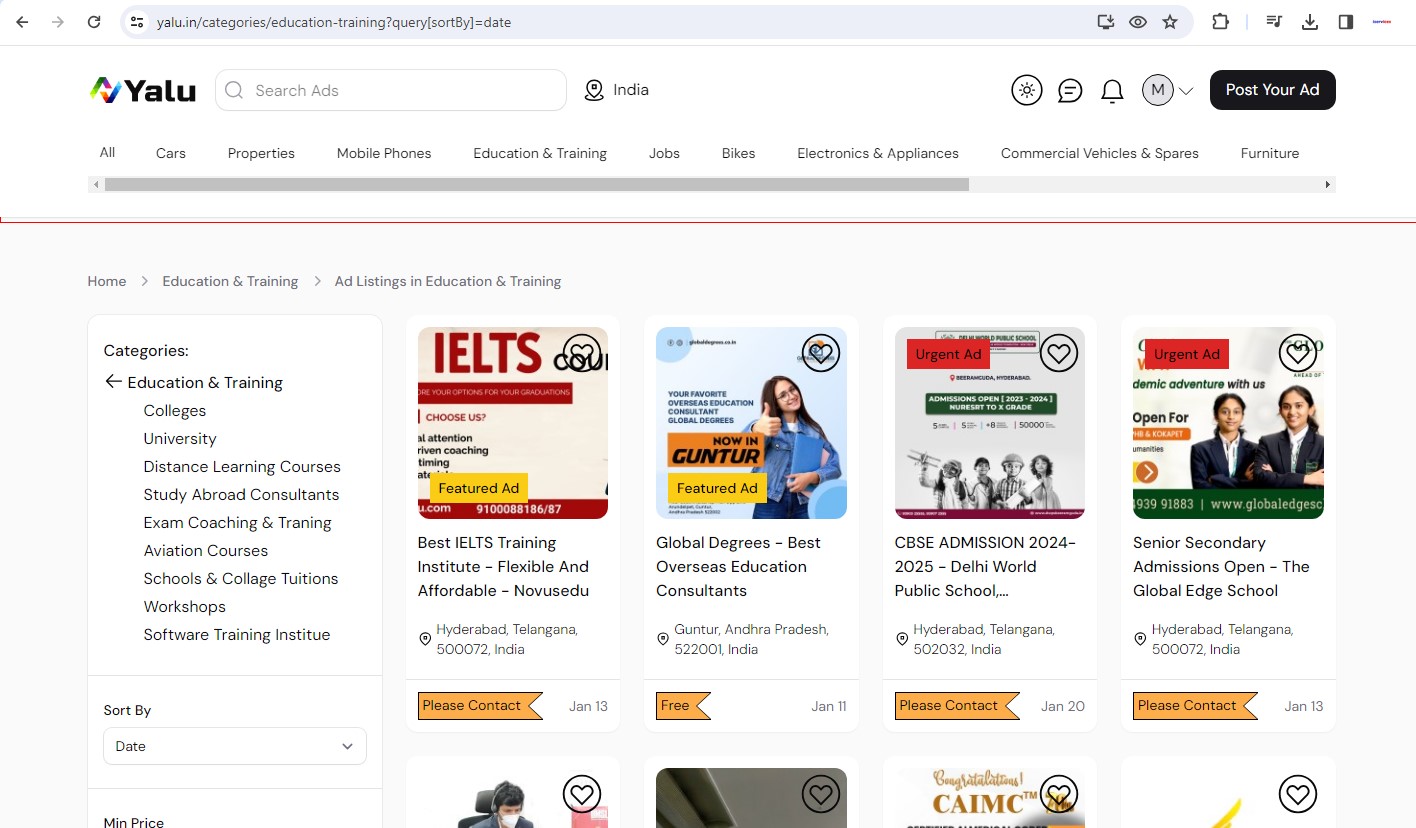Viewport: 1416px width, 828px height.
Task: Open browser downloads icon
Action: (x=1310, y=21)
